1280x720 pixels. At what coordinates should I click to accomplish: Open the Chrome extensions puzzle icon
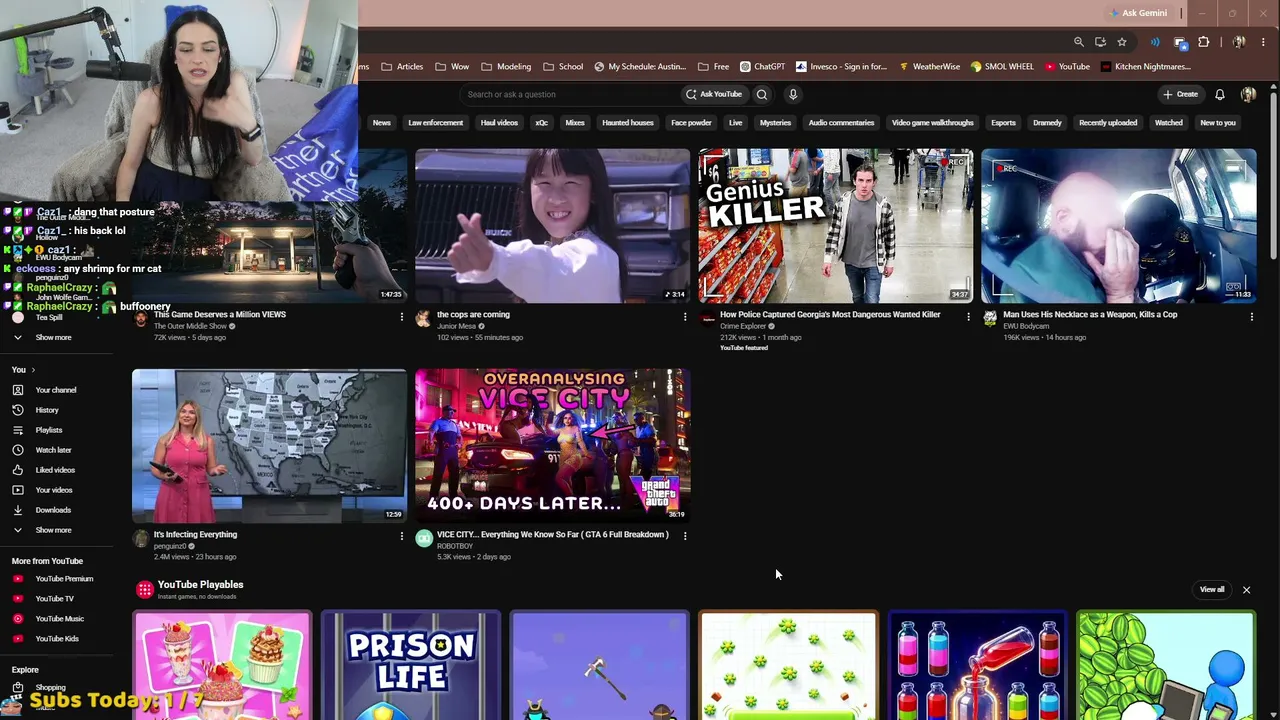click(1203, 42)
